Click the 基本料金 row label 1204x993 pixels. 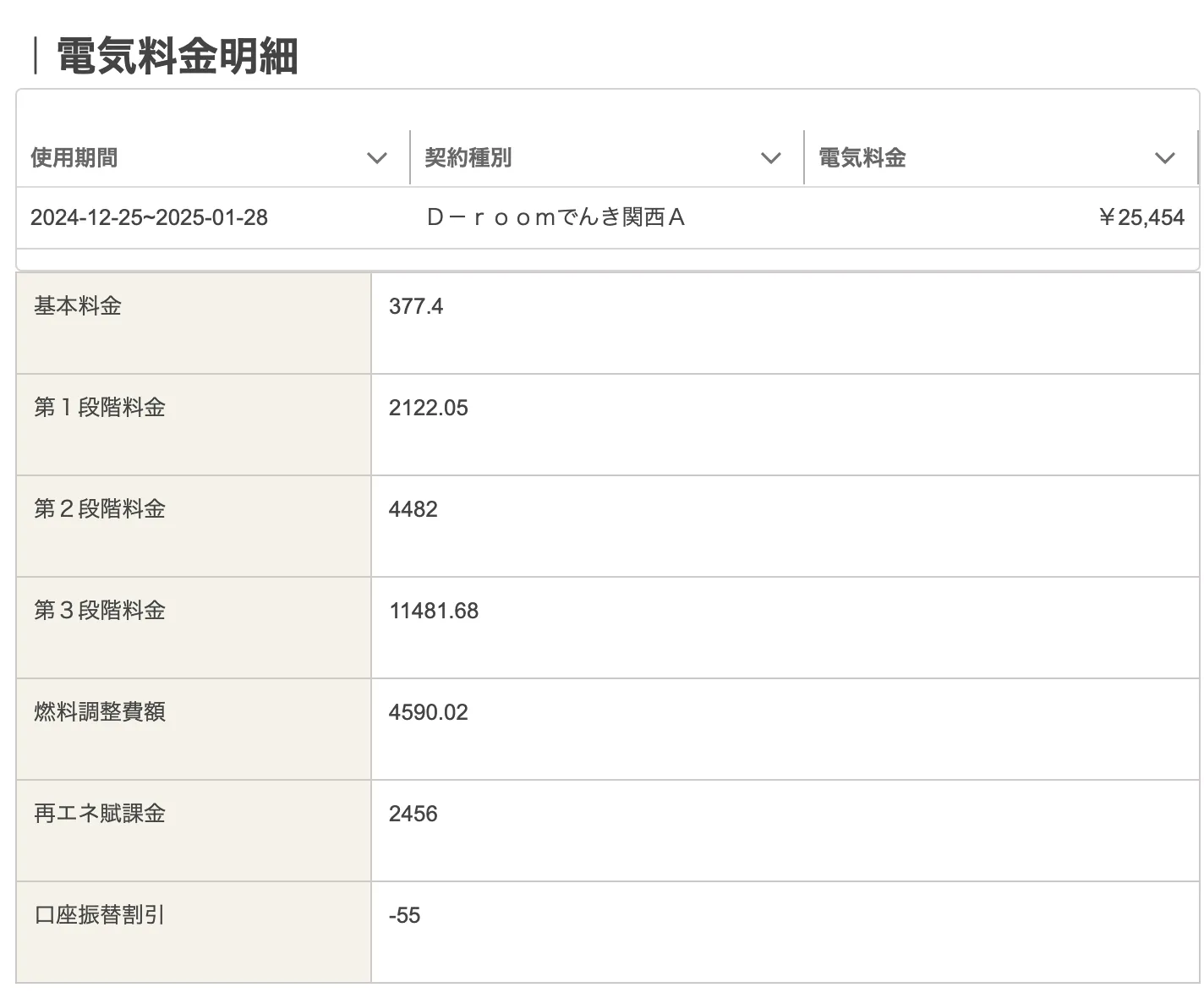pos(78,306)
